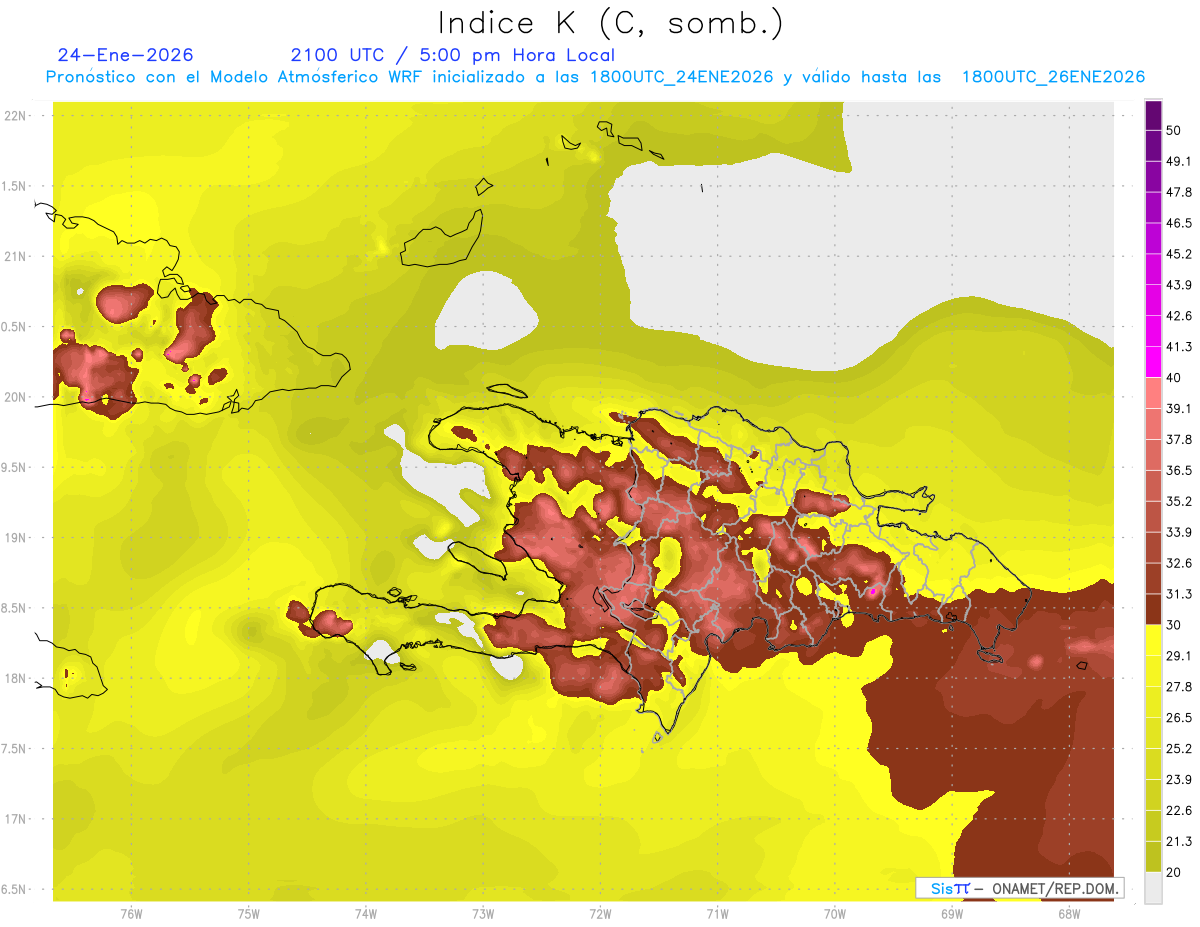Click the colorbar value "41.3"
The image size is (1200, 927).
coord(1179,347)
